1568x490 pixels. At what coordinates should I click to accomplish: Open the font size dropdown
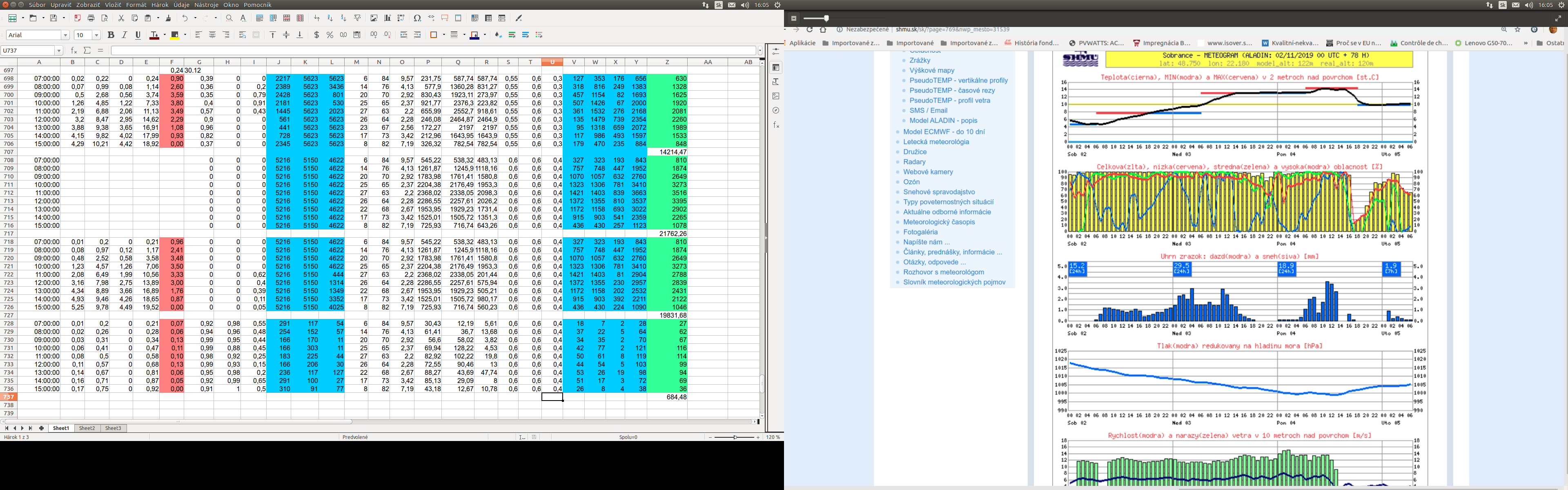click(96, 35)
